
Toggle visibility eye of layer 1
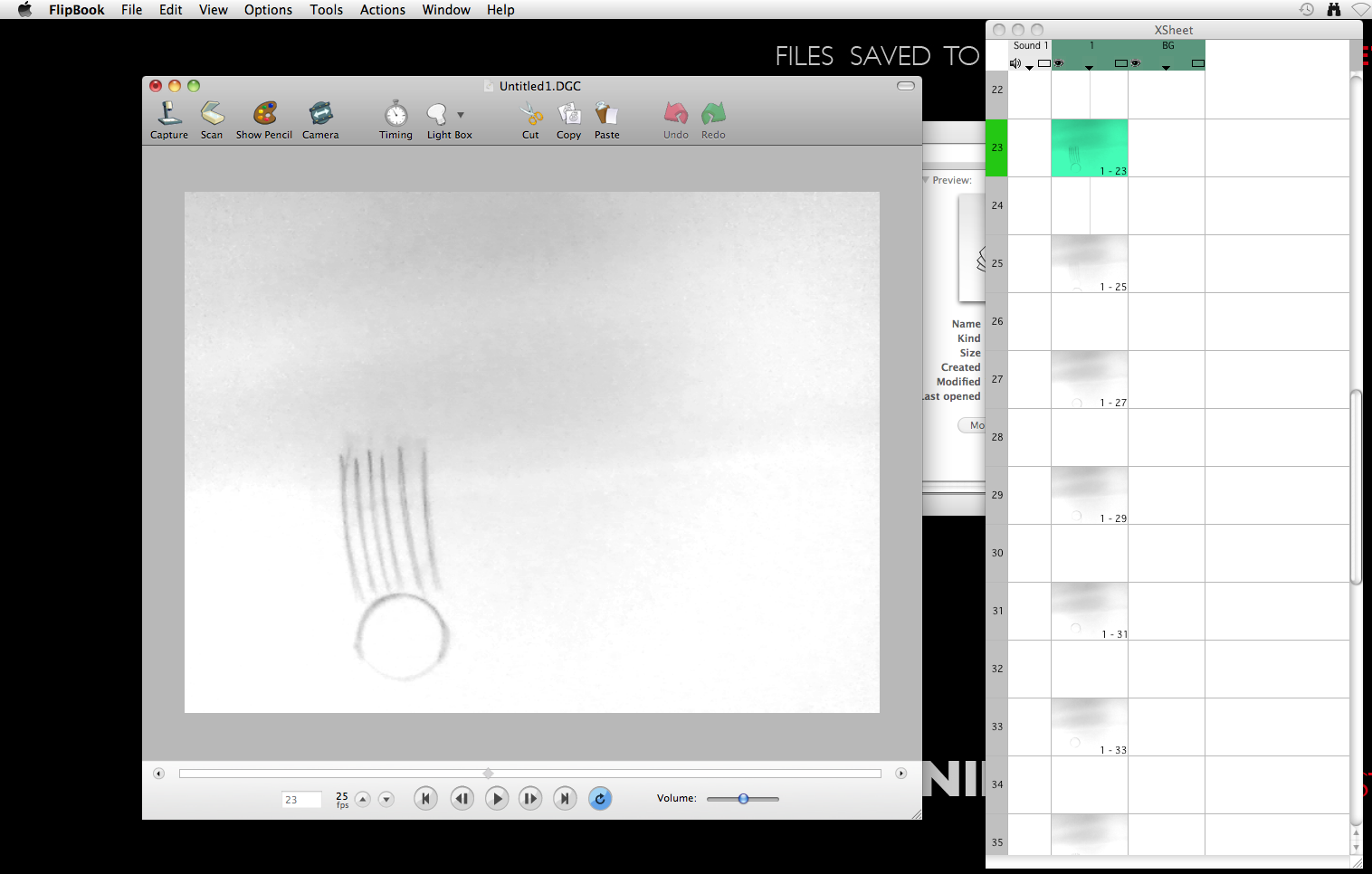pos(1059,64)
